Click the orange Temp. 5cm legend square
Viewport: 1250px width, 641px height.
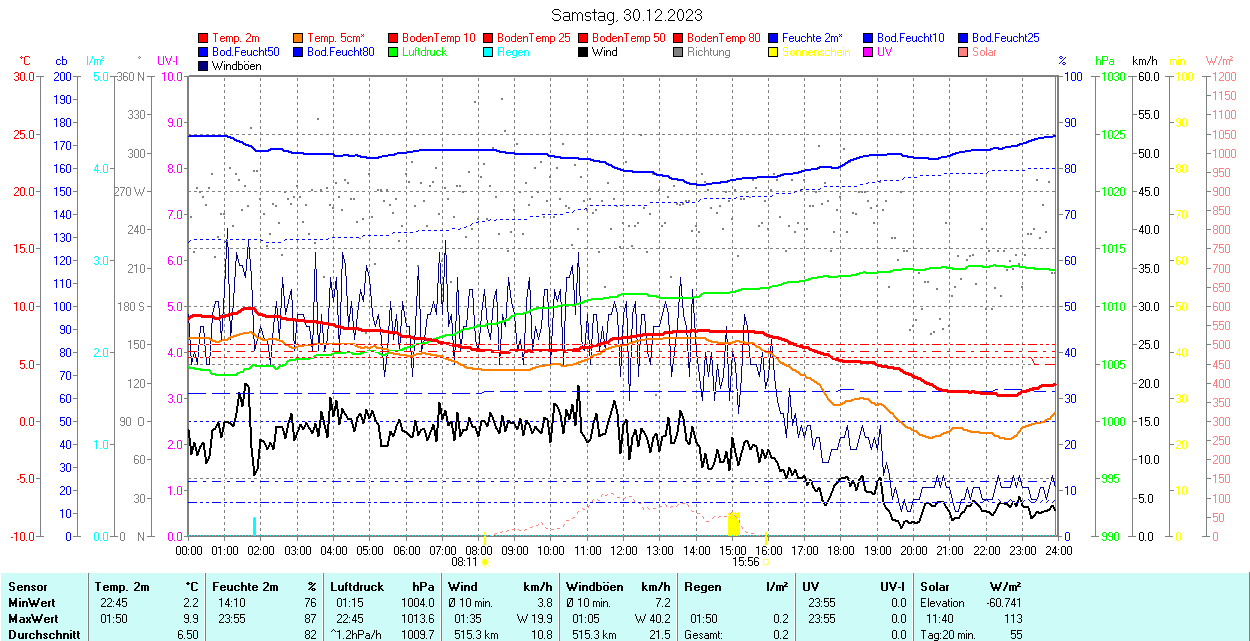click(299, 38)
